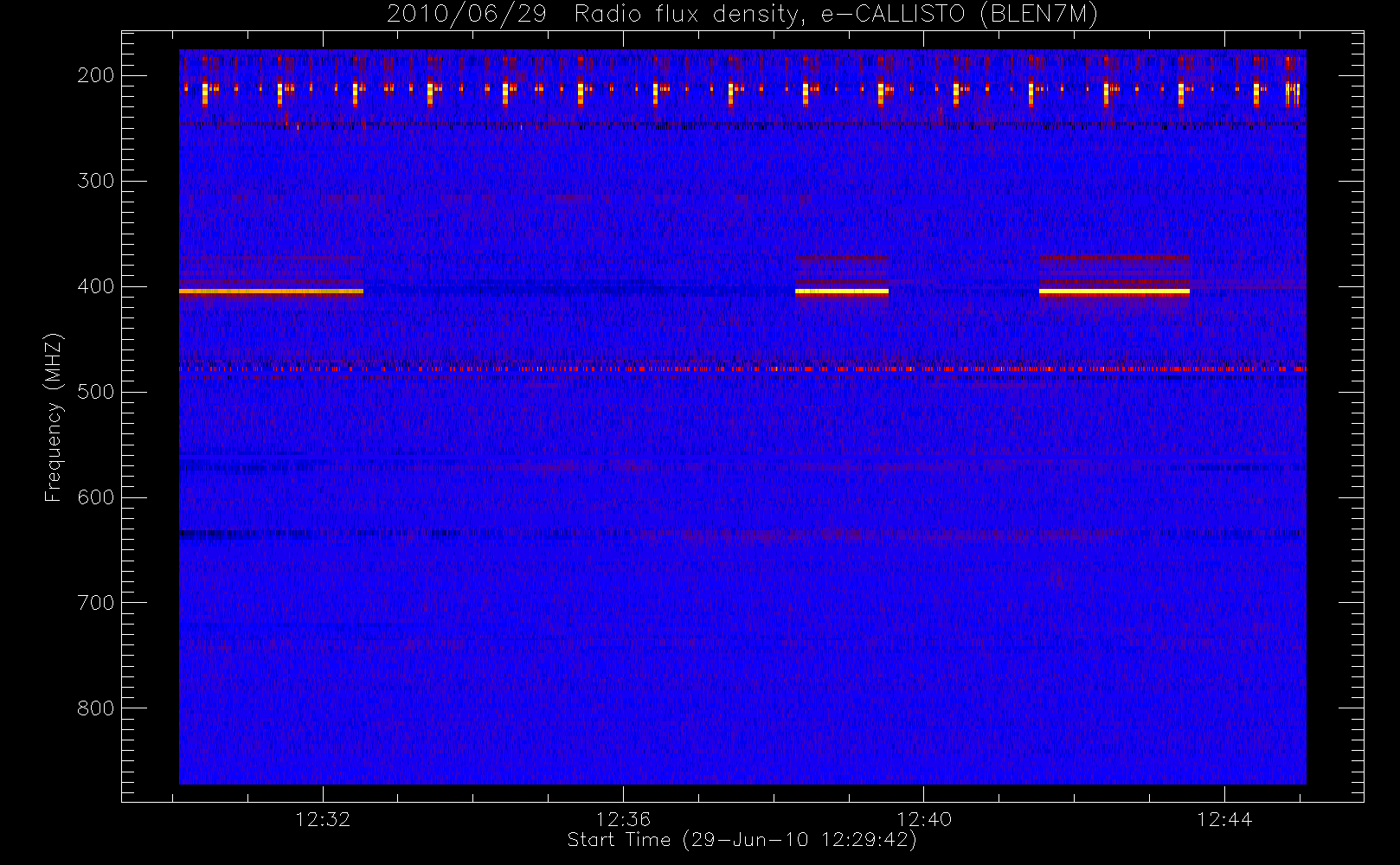
Task: Click the 12:36 time tick label
Action: point(623,819)
